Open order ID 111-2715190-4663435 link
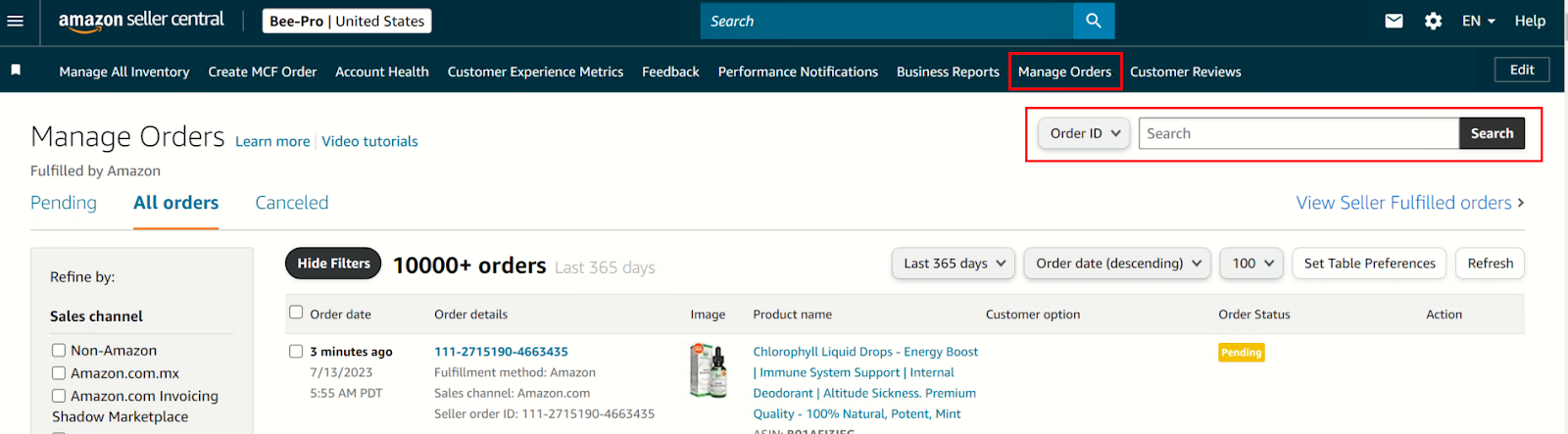1568x434 pixels. click(501, 352)
